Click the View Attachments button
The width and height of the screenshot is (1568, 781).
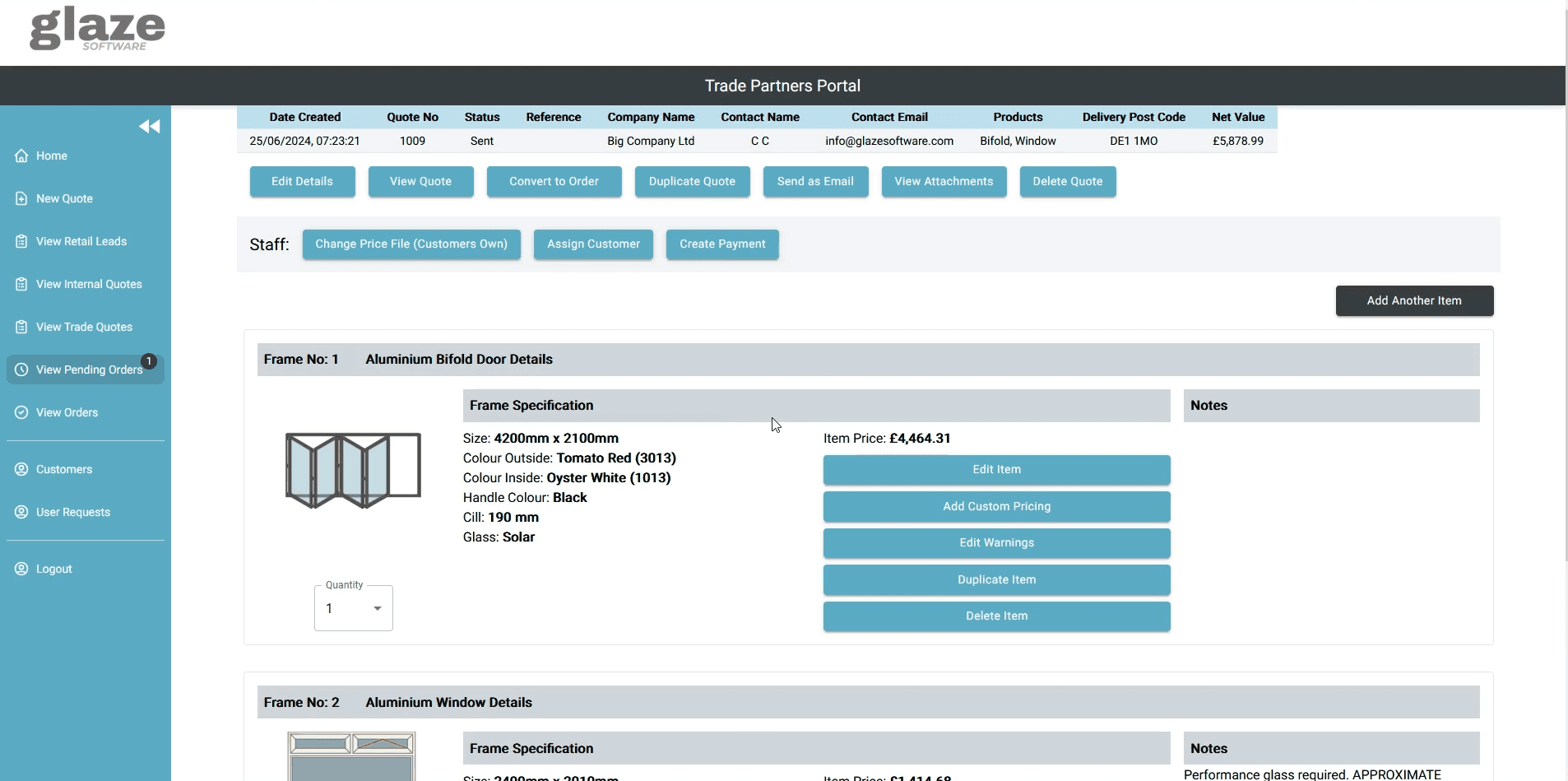point(944,181)
